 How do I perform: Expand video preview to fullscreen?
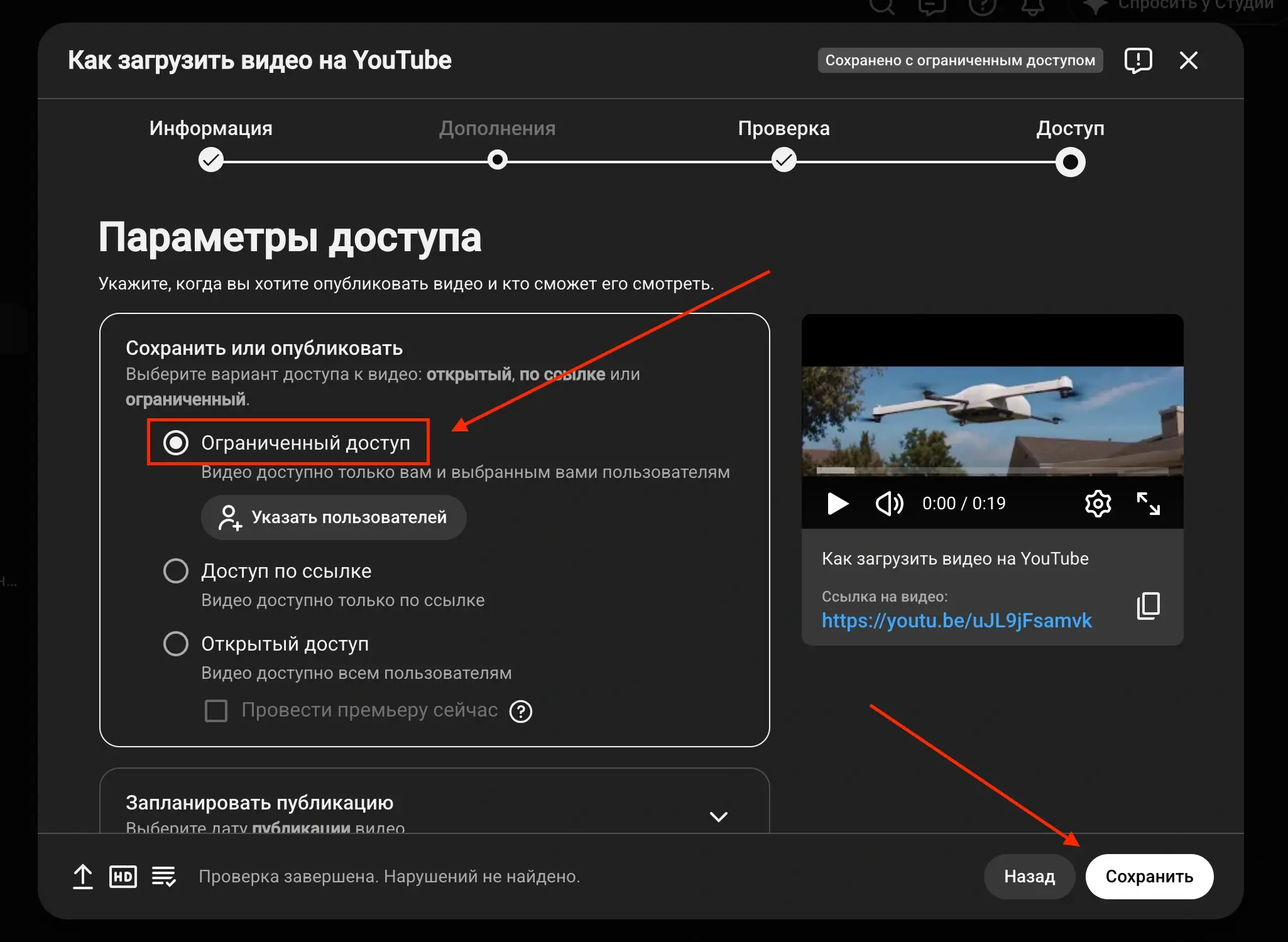pyautogui.click(x=1149, y=504)
